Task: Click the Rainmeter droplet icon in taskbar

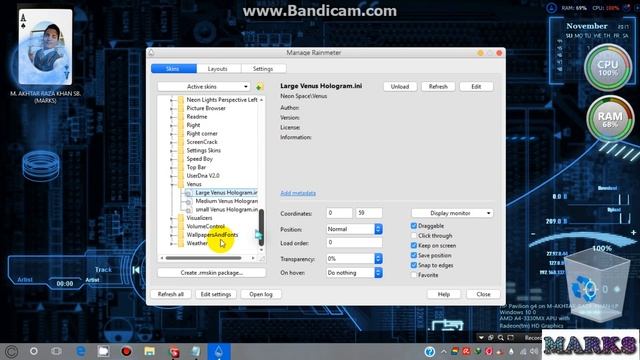Action: [x=219, y=351]
